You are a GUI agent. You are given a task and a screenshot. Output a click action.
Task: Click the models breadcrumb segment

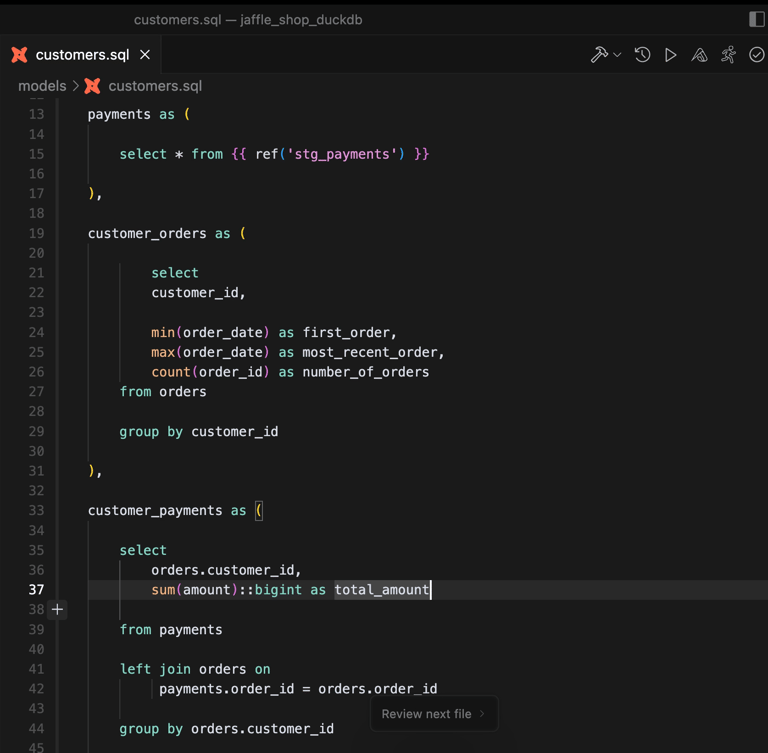42,86
